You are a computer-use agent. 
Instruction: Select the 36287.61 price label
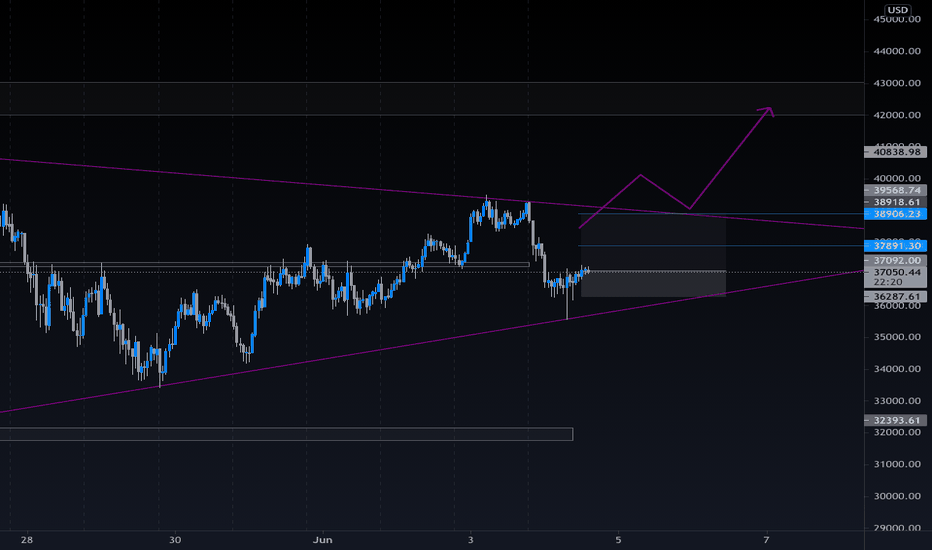tap(895, 296)
